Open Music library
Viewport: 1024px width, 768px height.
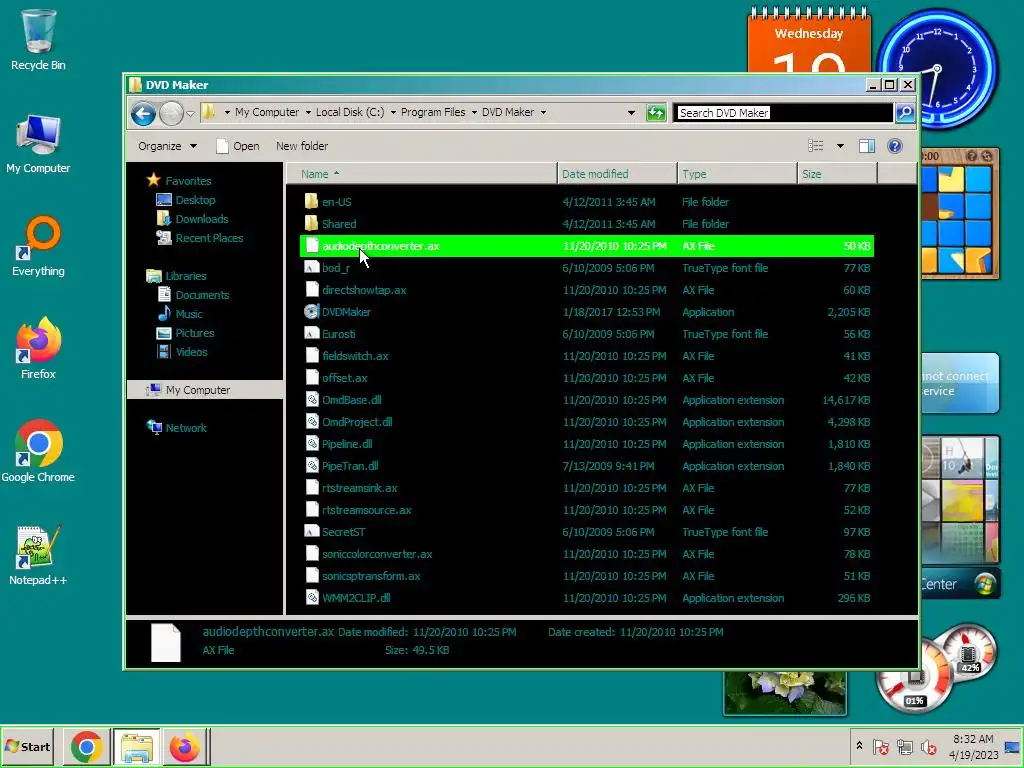tap(180, 313)
